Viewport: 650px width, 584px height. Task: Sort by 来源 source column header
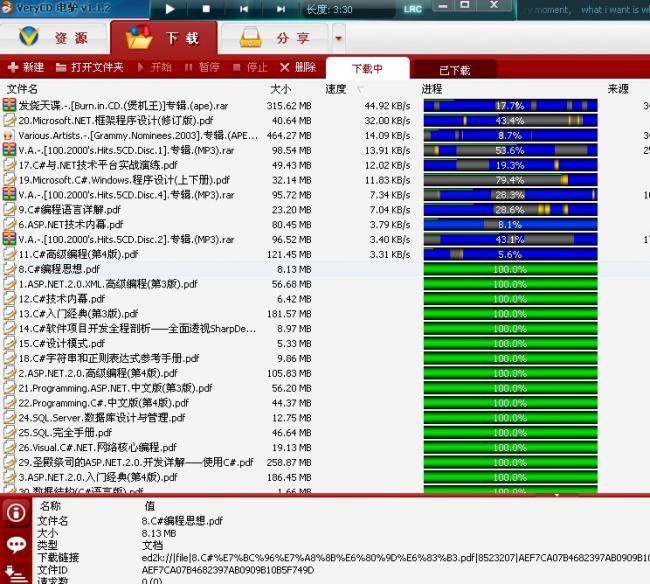click(x=618, y=89)
